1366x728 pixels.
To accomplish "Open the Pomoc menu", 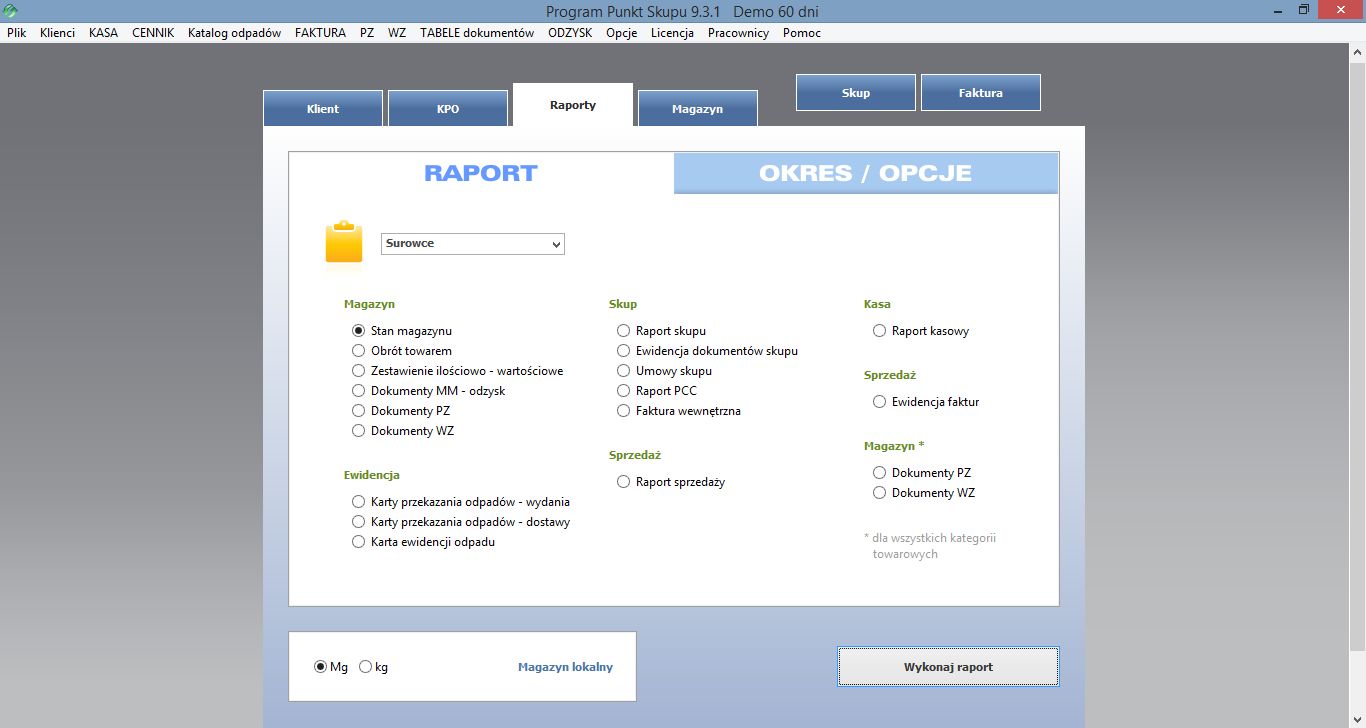I will click(802, 33).
